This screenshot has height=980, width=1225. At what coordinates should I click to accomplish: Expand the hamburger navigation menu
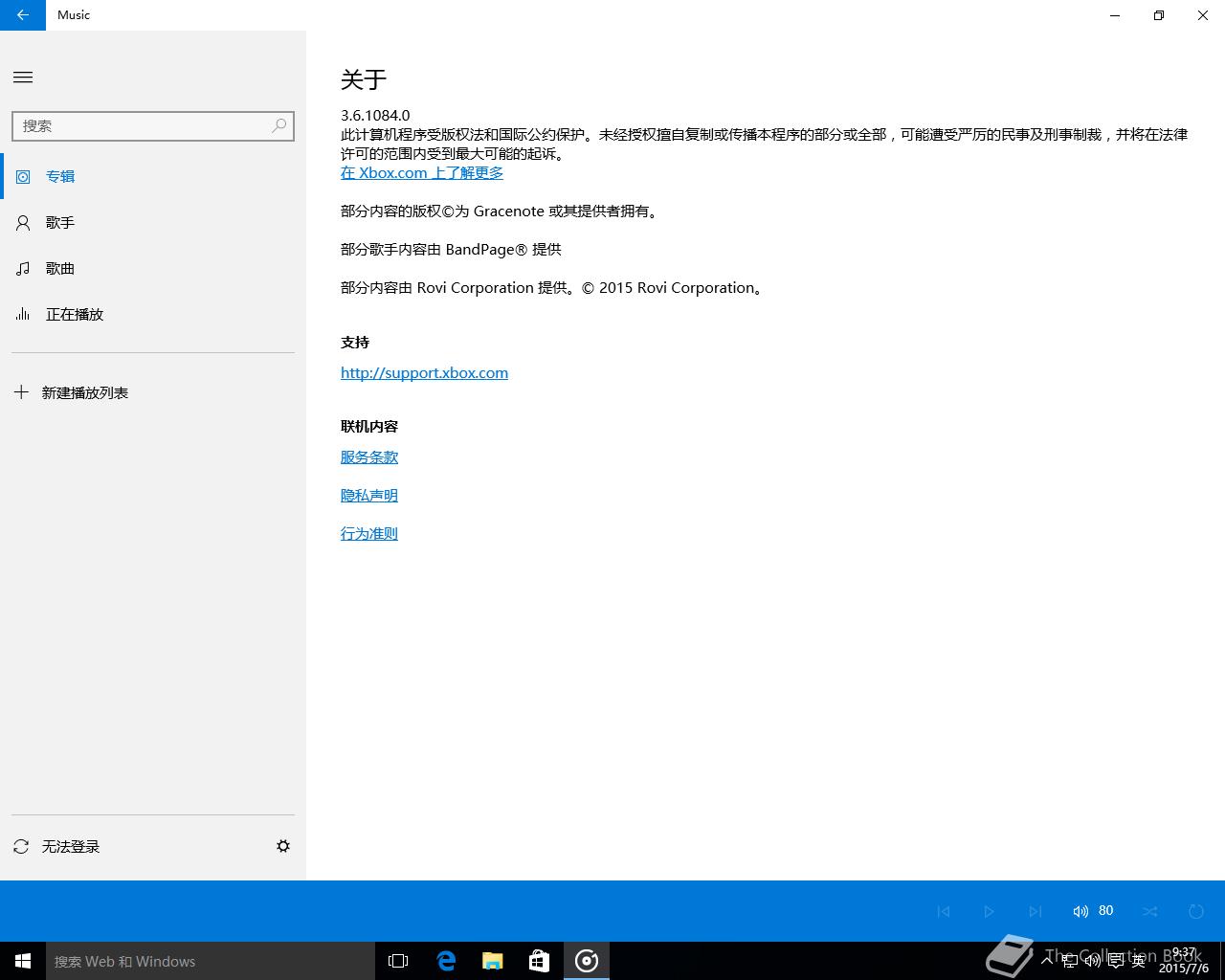pyautogui.click(x=23, y=78)
